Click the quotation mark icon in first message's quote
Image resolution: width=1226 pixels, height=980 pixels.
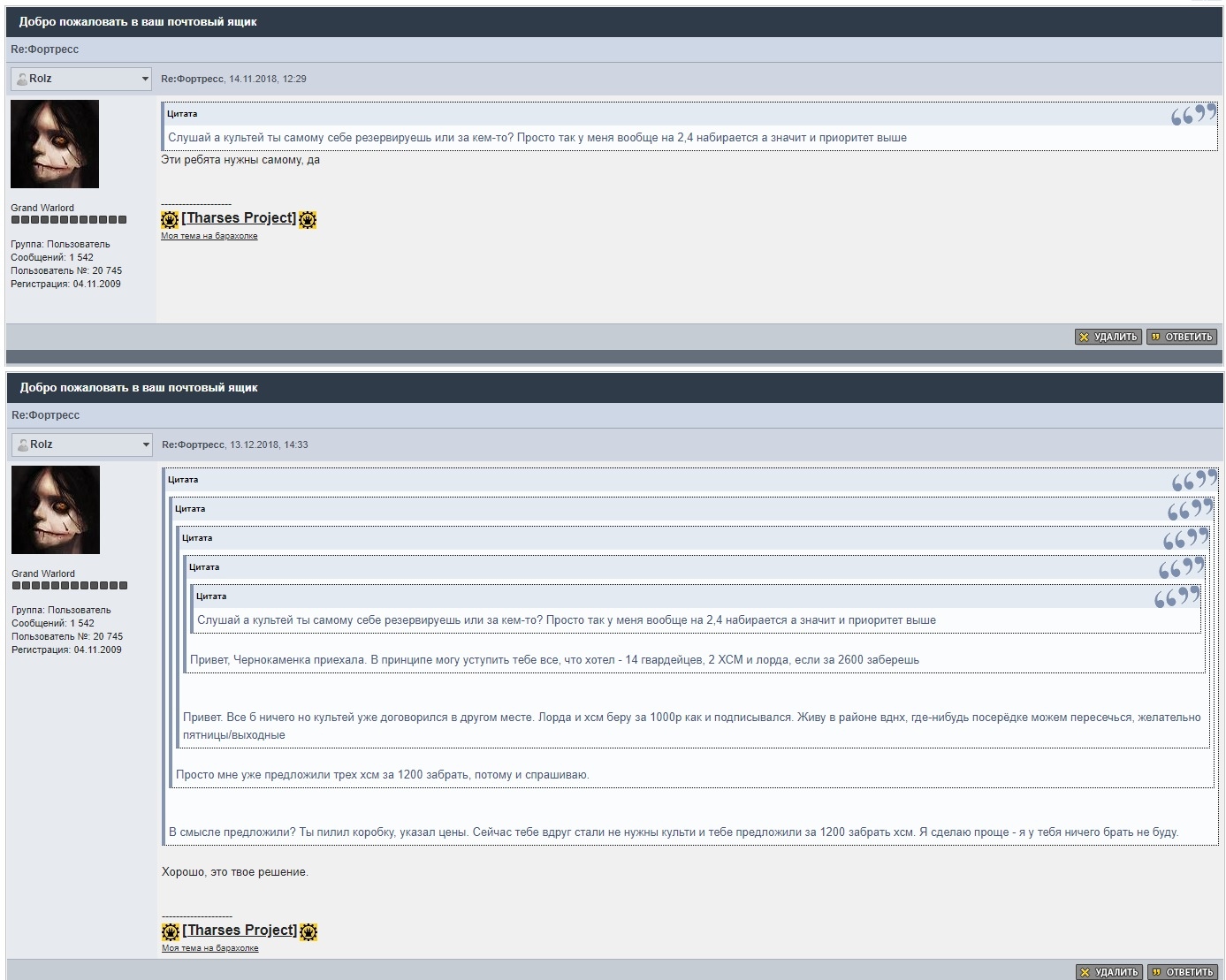coord(1192,116)
